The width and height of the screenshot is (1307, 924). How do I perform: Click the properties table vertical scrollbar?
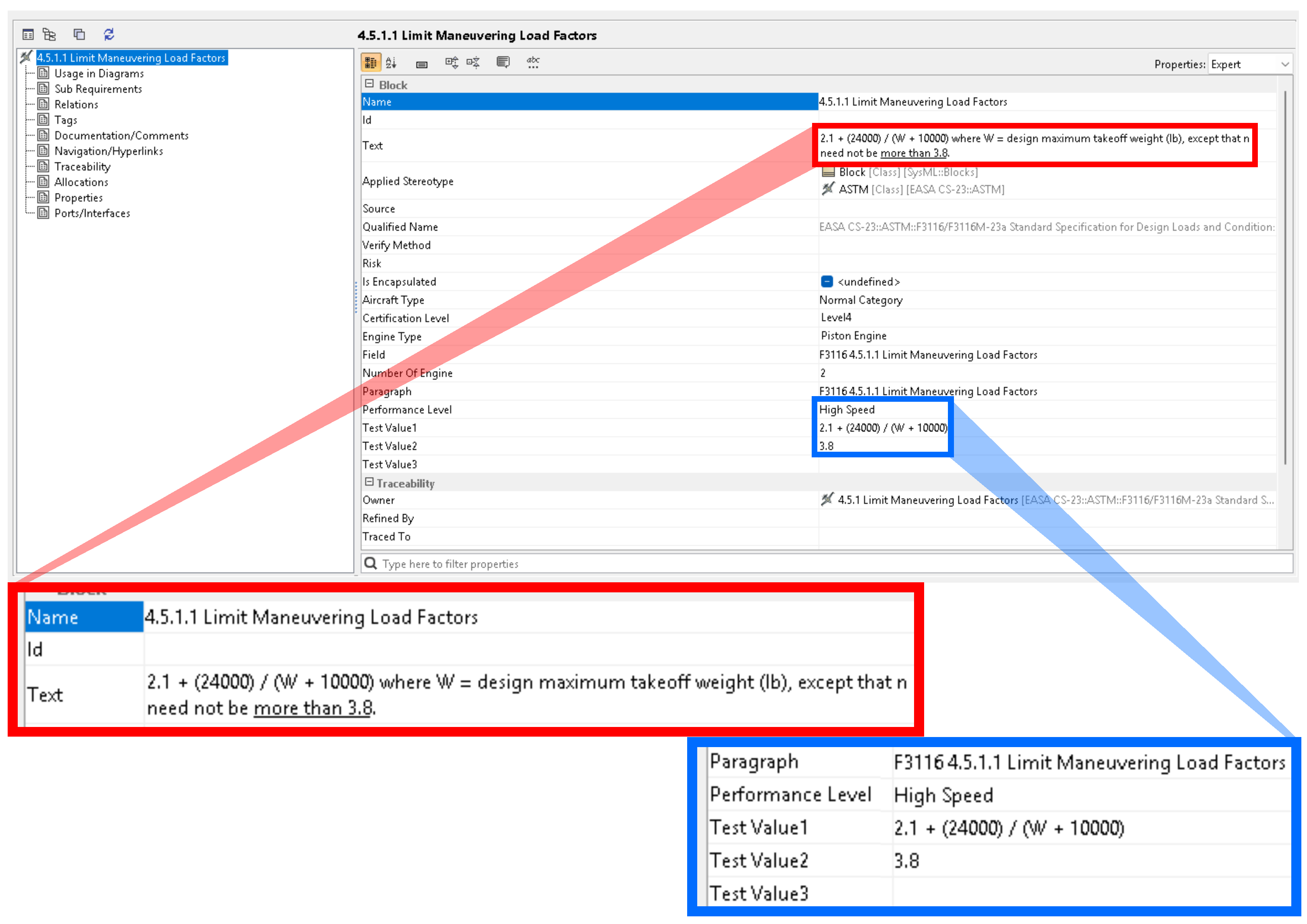tap(1285, 278)
